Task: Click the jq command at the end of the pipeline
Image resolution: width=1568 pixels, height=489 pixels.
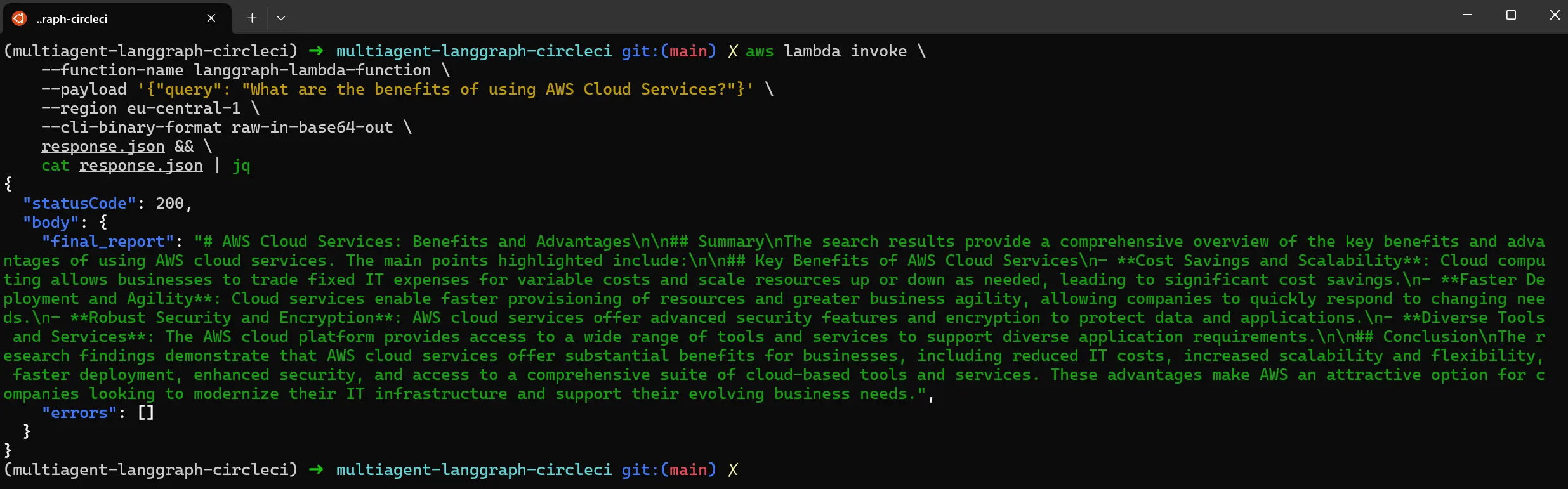Action: [x=241, y=166]
